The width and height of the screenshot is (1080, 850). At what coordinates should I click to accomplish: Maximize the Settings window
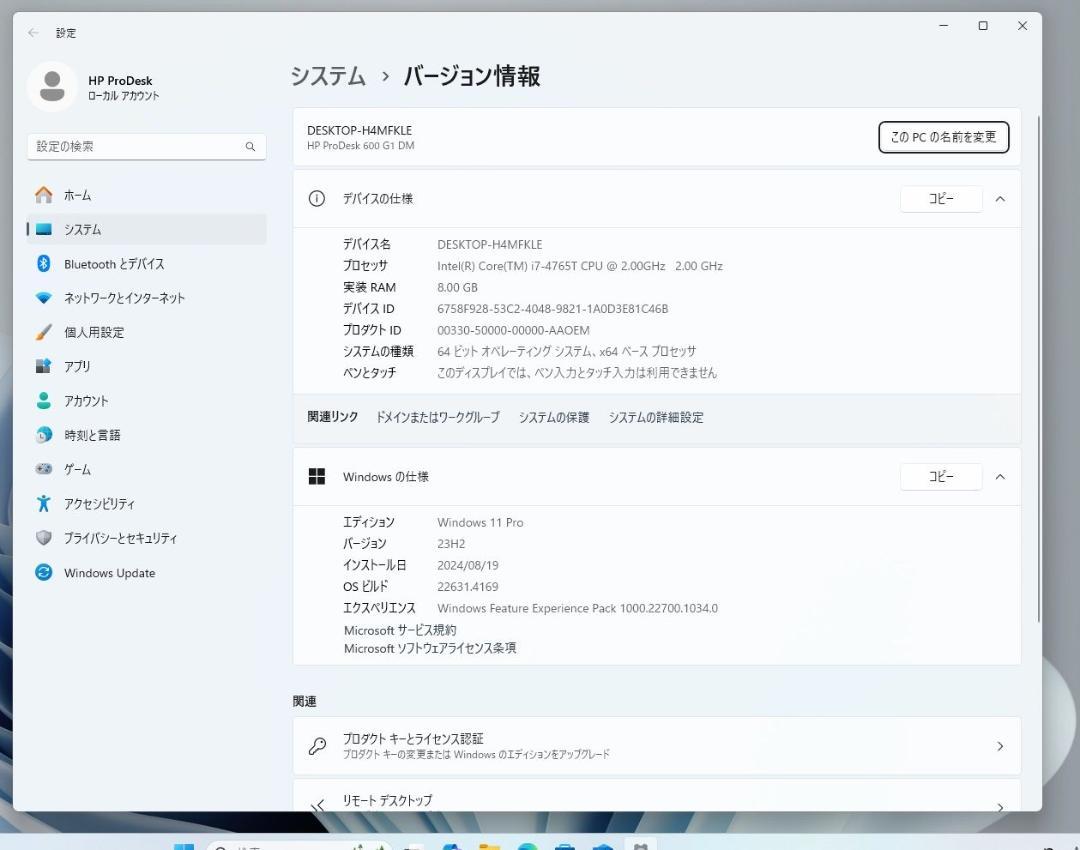pyautogui.click(x=983, y=25)
